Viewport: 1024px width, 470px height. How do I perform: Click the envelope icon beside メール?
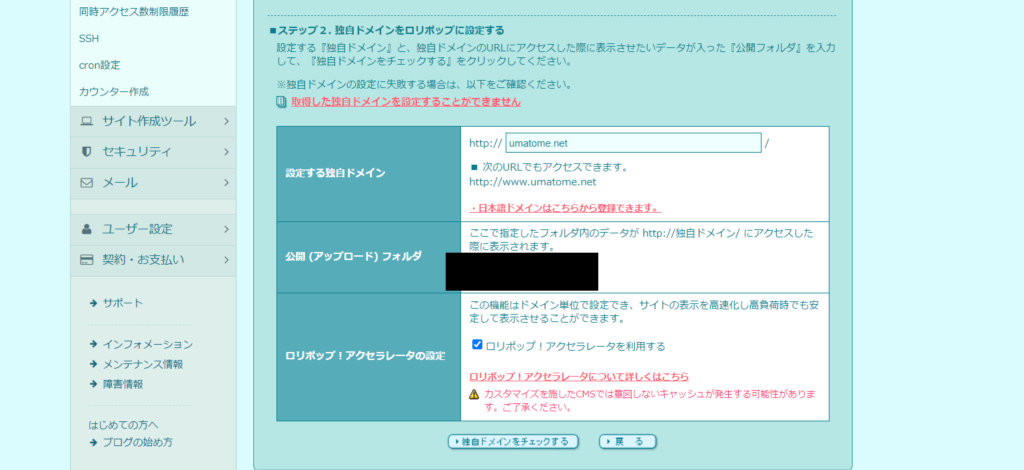coord(86,183)
